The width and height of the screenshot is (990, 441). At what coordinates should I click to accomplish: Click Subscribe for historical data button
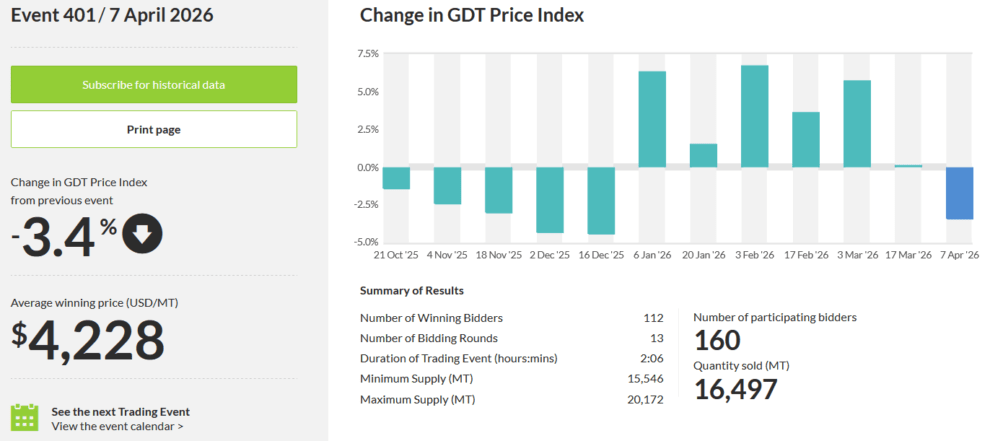pos(154,84)
